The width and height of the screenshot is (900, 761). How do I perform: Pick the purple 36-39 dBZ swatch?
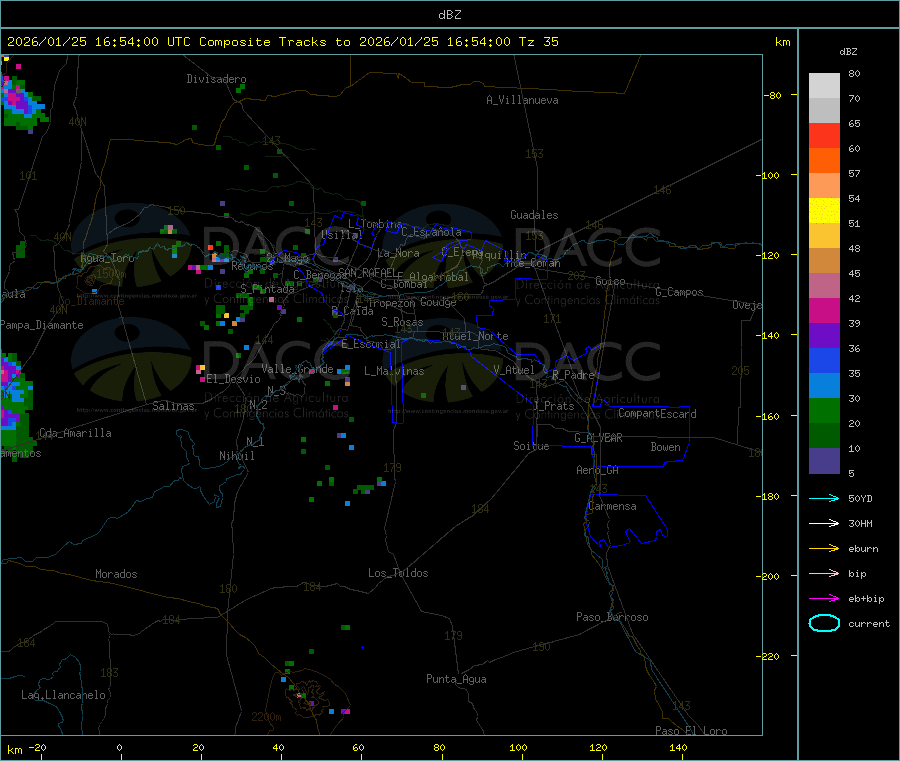[x=824, y=336]
